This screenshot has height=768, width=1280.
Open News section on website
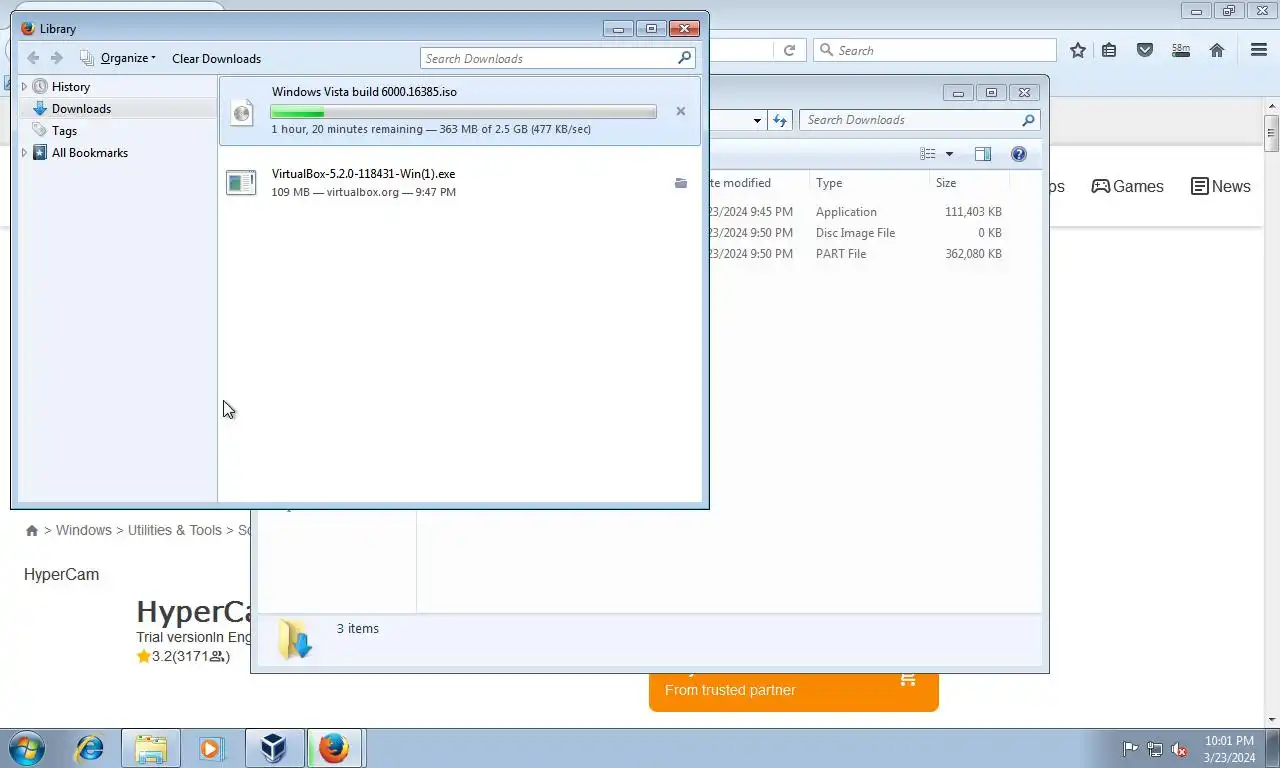coord(1220,186)
